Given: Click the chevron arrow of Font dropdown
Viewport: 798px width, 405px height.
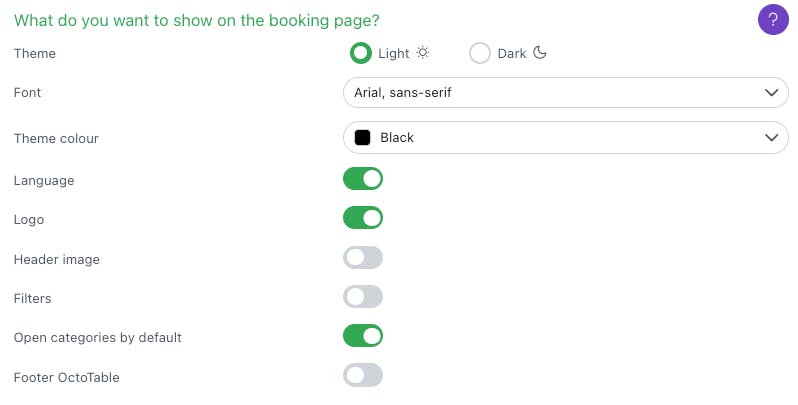Looking at the screenshot, I should coord(770,93).
